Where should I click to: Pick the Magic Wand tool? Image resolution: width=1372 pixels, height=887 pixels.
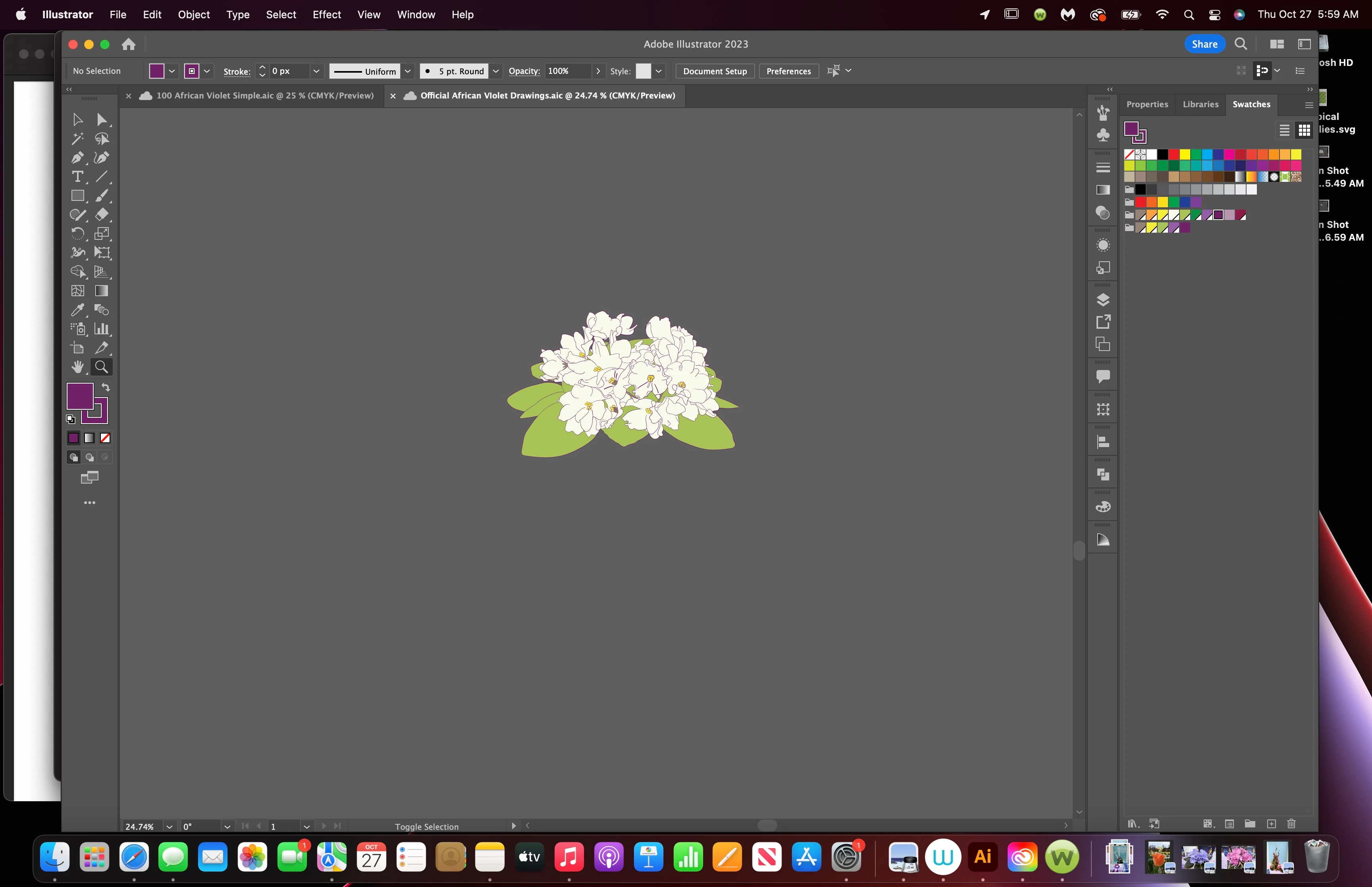(77, 138)
